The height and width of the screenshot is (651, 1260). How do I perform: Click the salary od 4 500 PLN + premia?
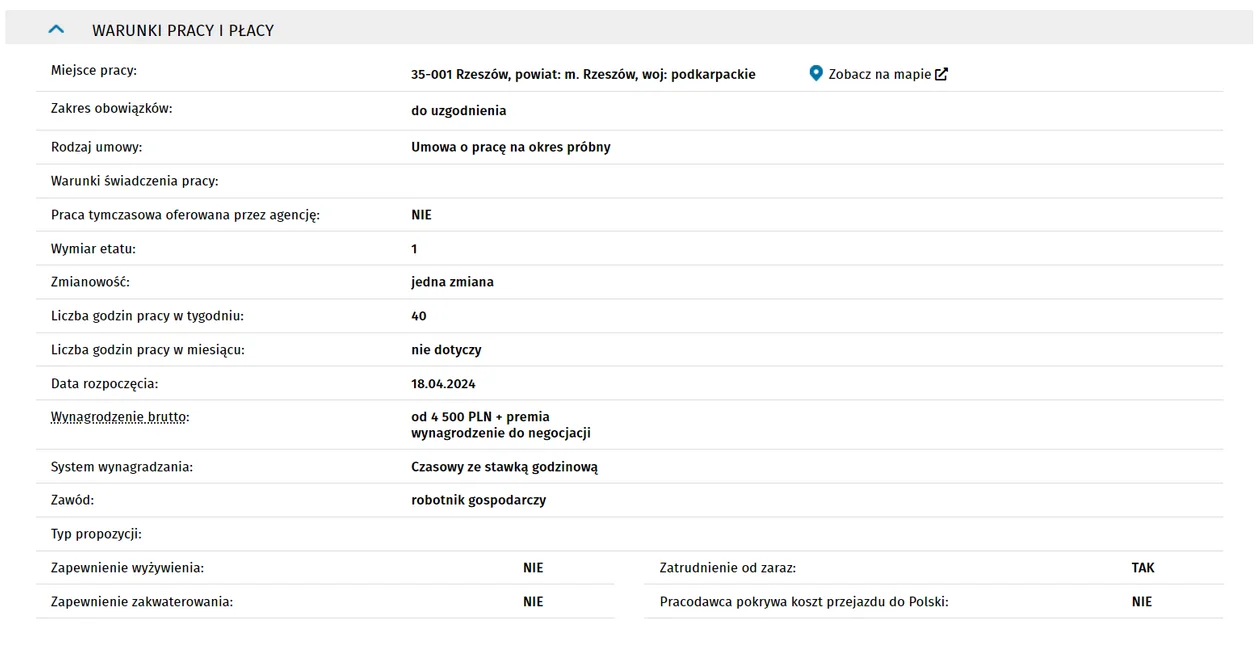coord(480,417)
